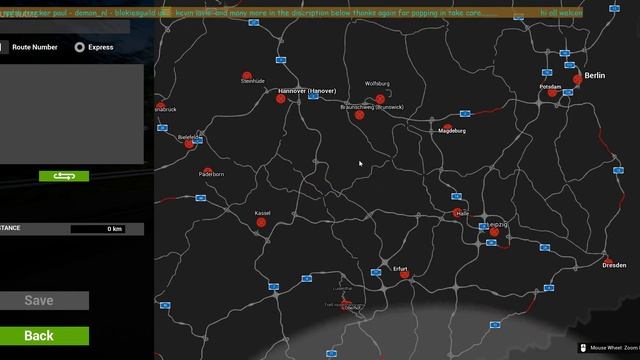This screenshot has width=640, height=360.
Task: Select the Express radio option
Action: (x=80, y=47)
